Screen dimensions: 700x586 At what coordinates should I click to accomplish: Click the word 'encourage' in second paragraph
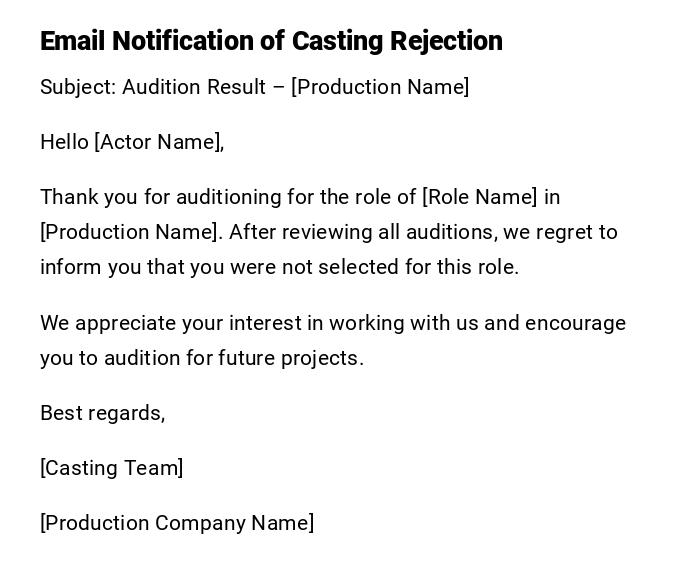tap(576, 323)
